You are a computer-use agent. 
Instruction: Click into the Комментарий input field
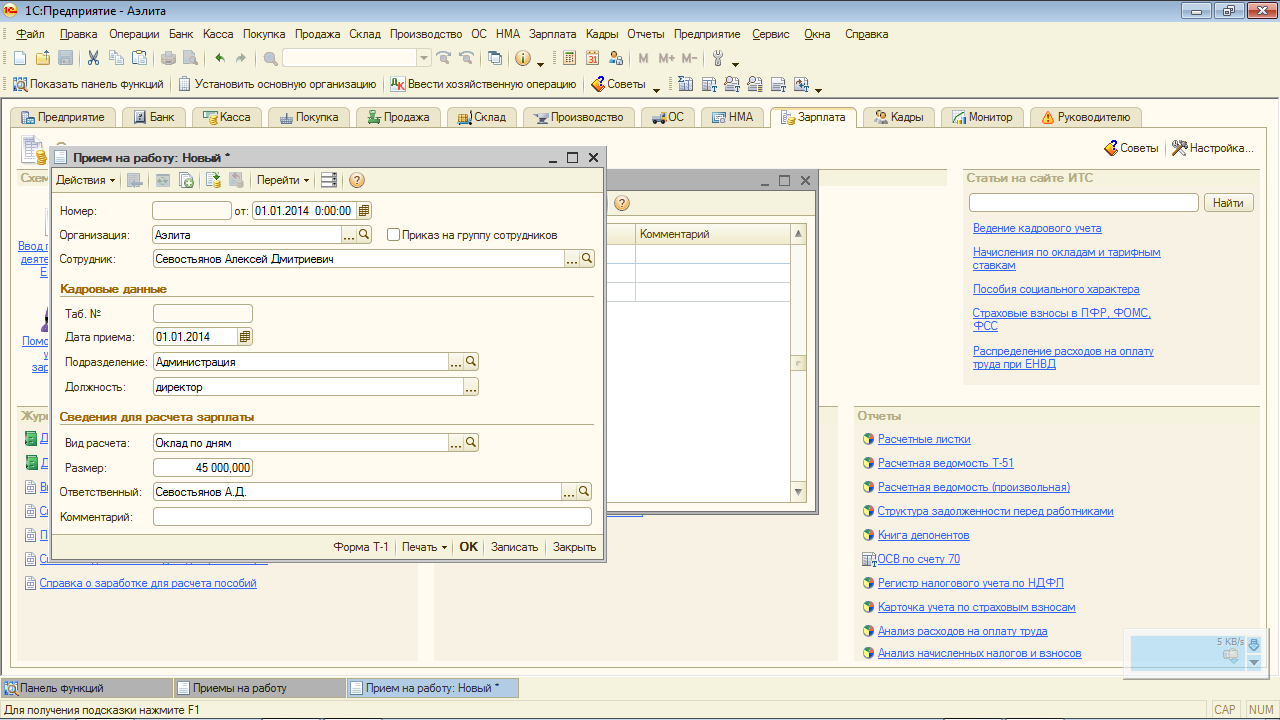tap(372, 517)
